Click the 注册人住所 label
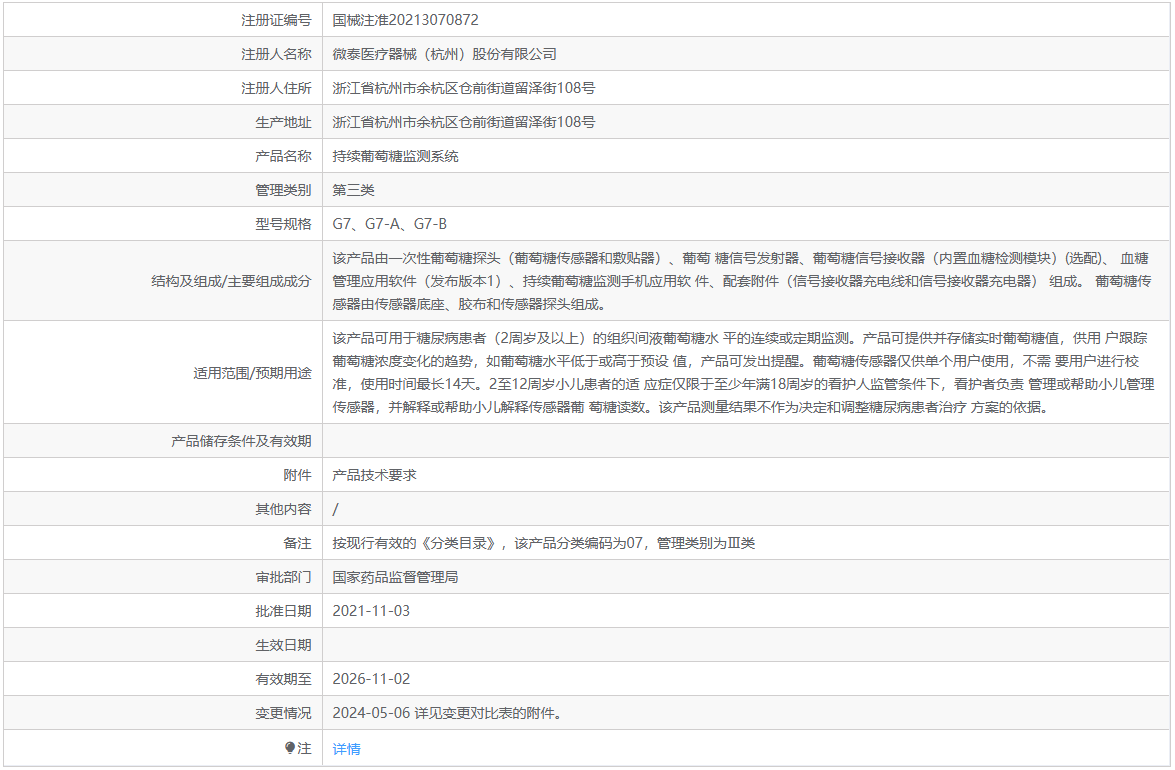Viewport: 1175px width, 770px height. [x=276, y=88]
